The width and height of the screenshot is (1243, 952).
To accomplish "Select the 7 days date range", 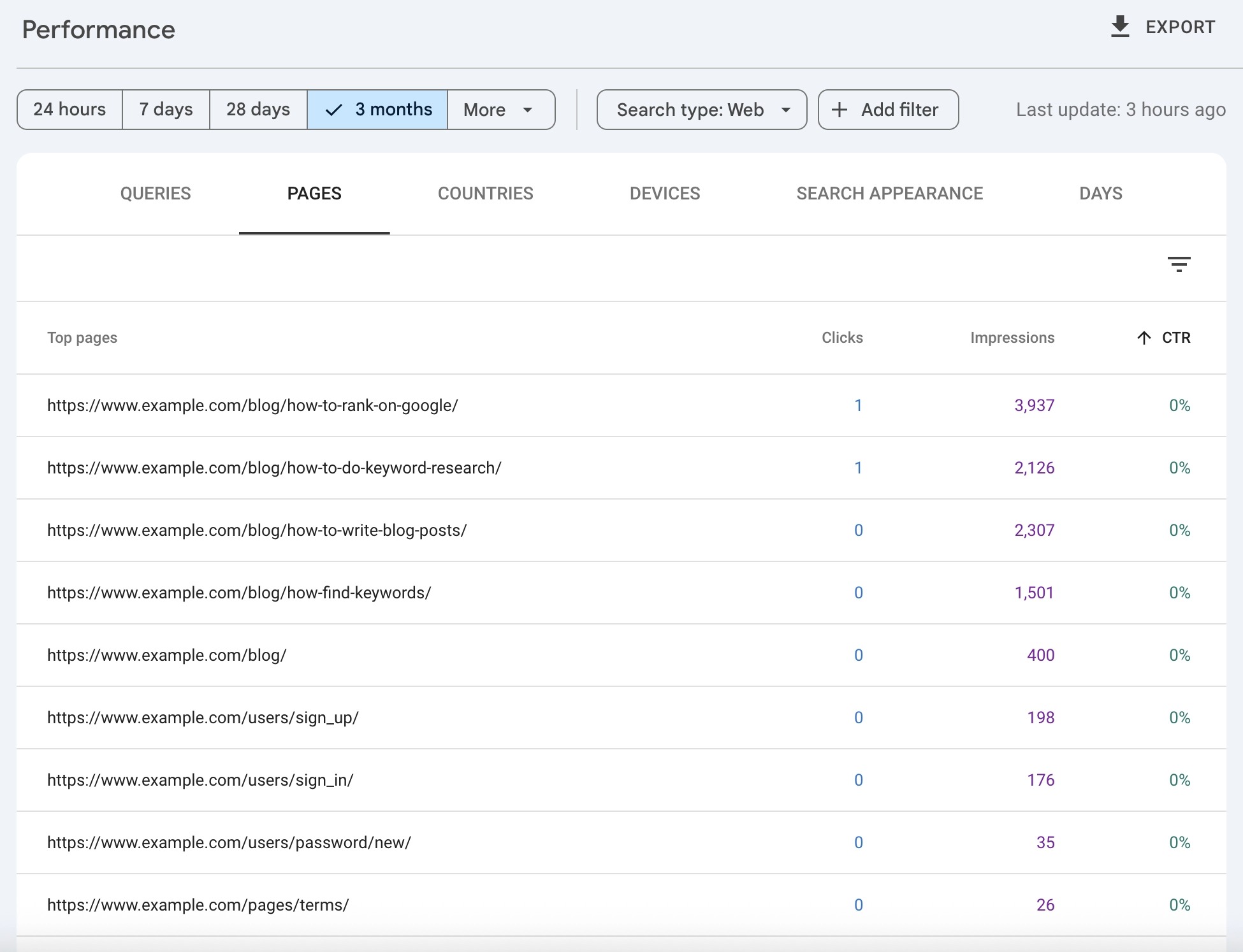I will coord(164,110).
